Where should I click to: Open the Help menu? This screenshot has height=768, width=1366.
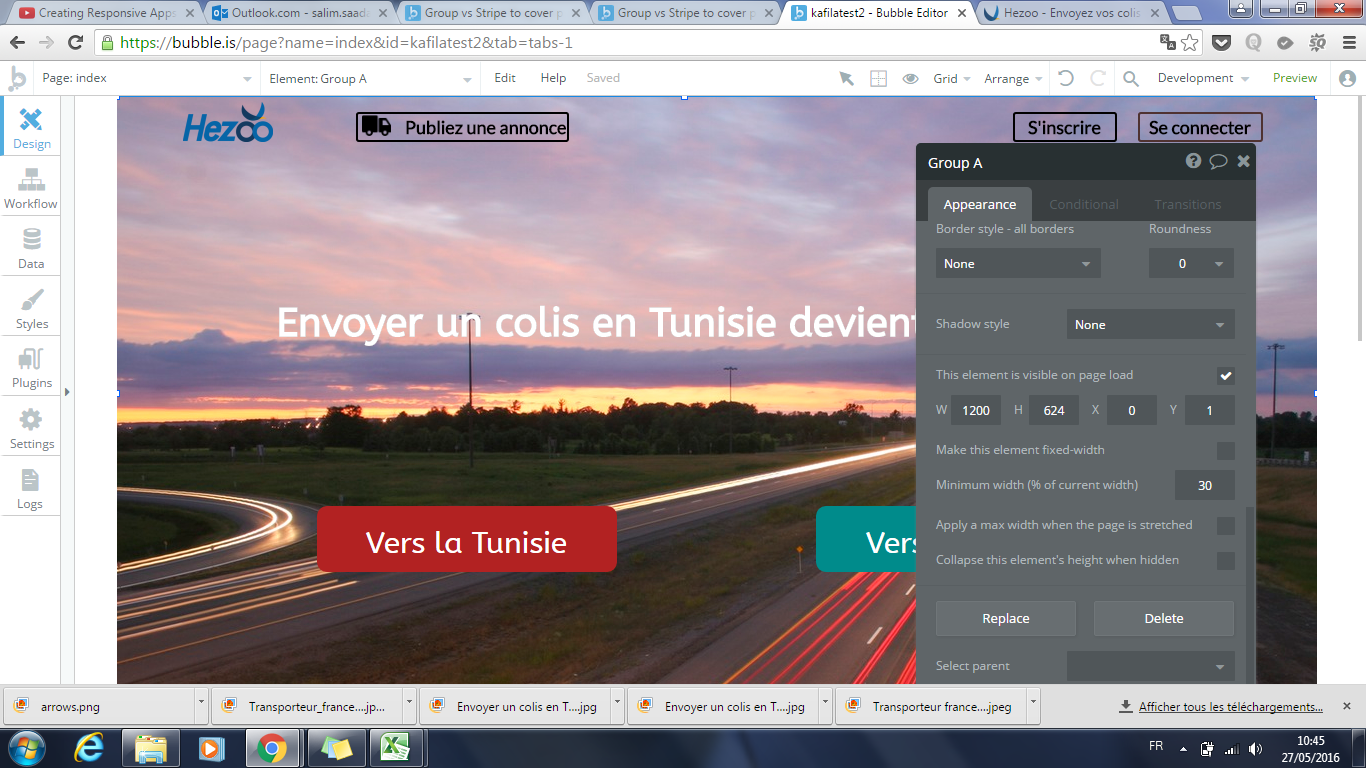(x=553, y=78)
